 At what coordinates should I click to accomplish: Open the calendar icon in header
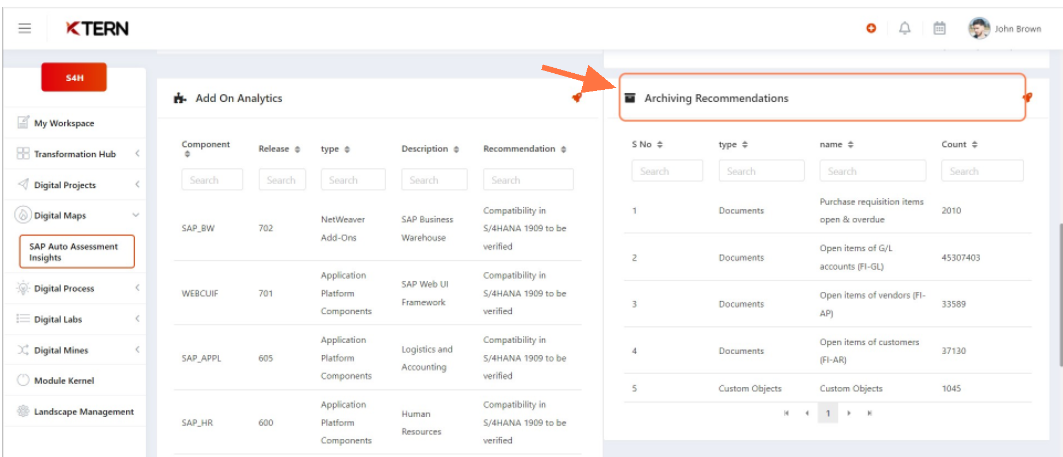click(939, 28)
